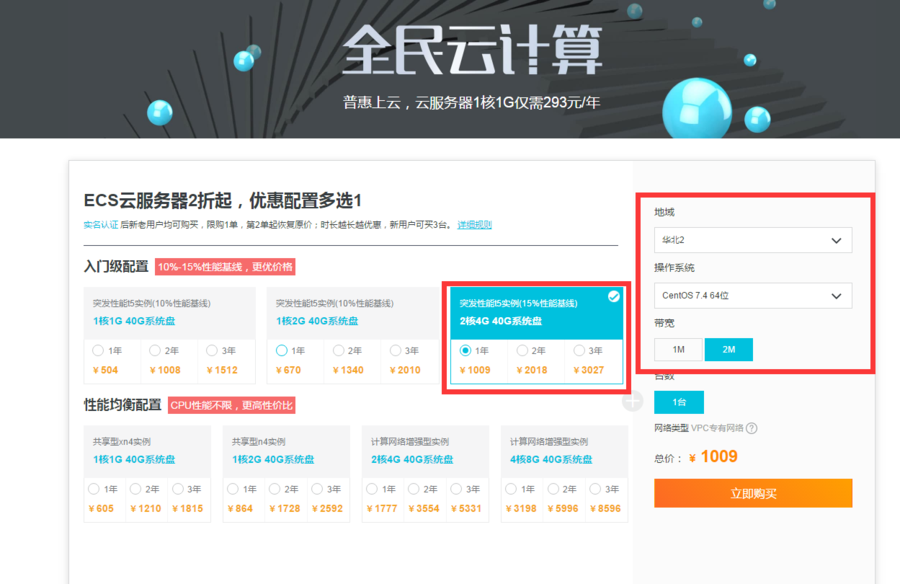The height and width of the screenshot is (584, 900).
Task: Select 1M bandwidth option
Action: click(678, 349)
